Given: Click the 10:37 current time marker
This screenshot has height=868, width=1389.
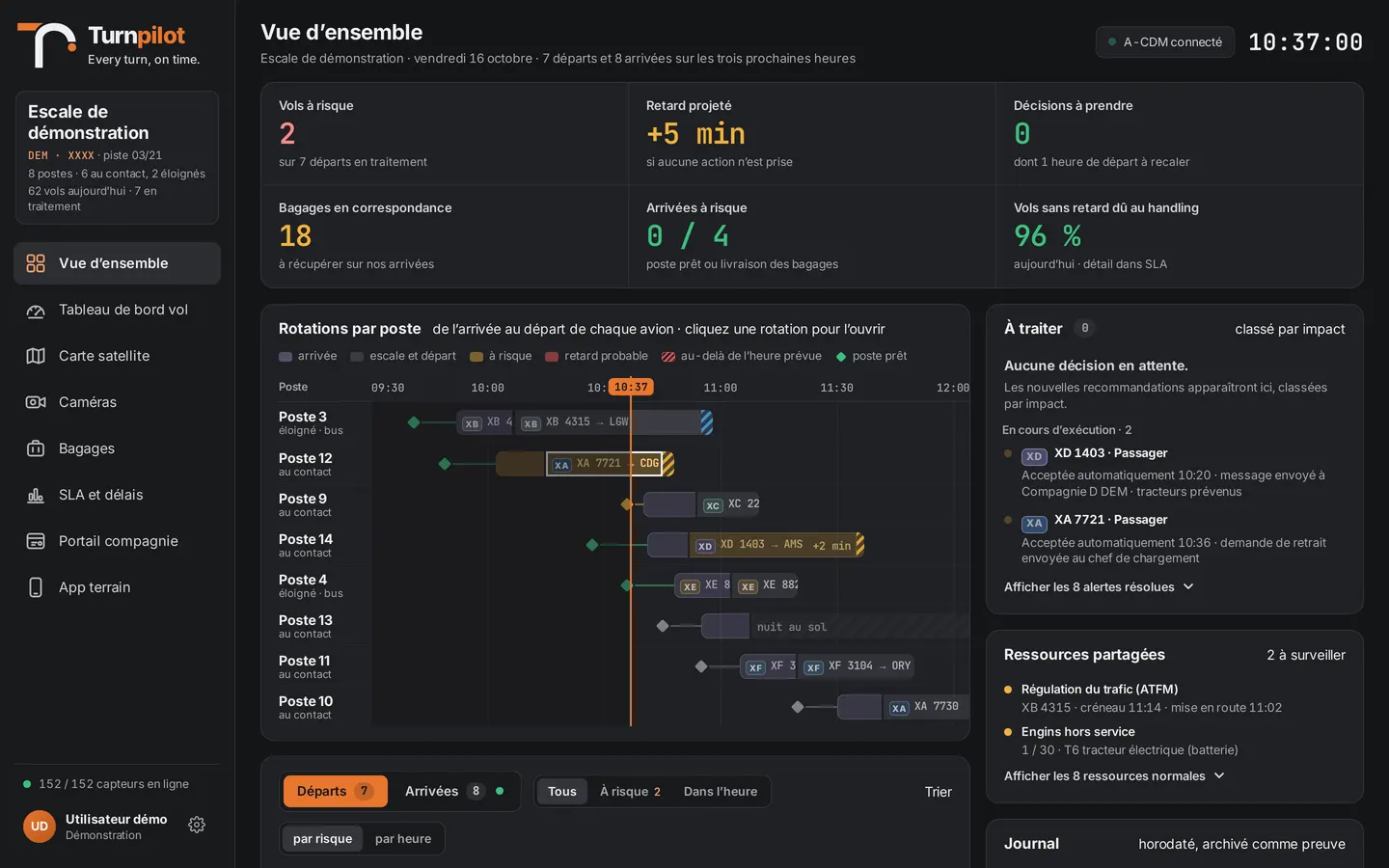Looking at the screenshot, I should [631, 387].
